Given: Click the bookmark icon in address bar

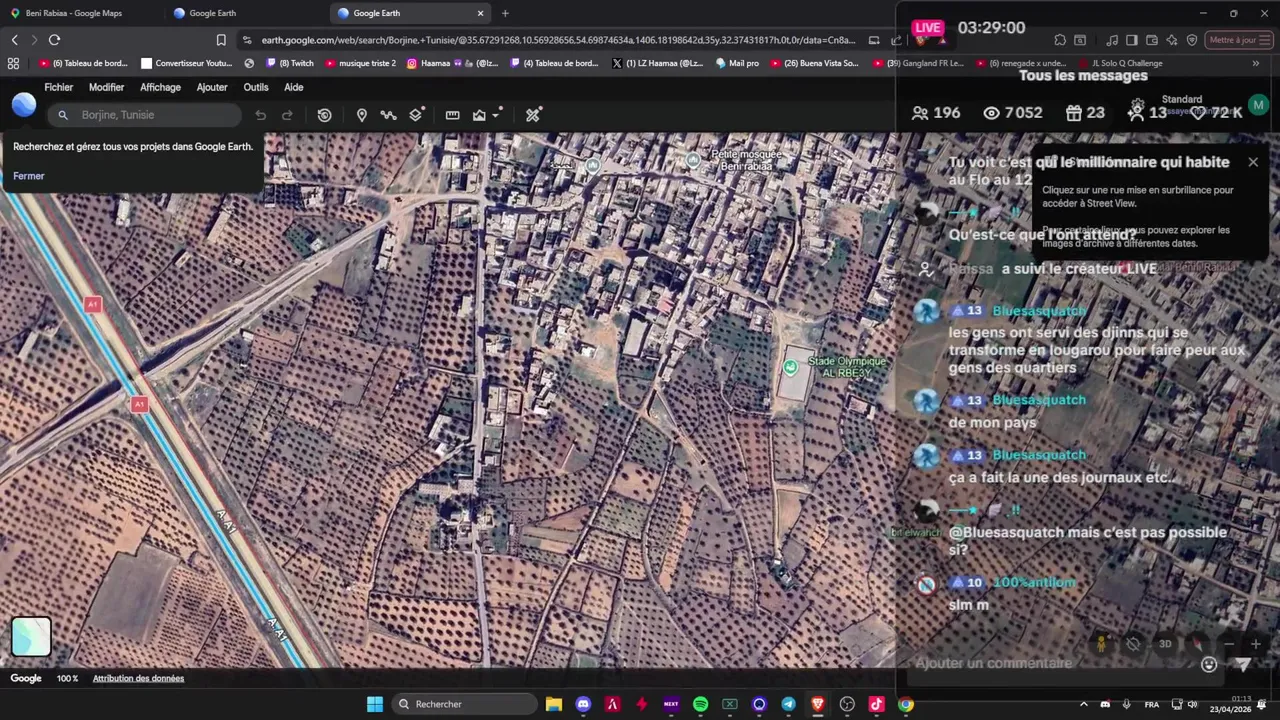Looking at the screenshot, I should pos(221,40).
